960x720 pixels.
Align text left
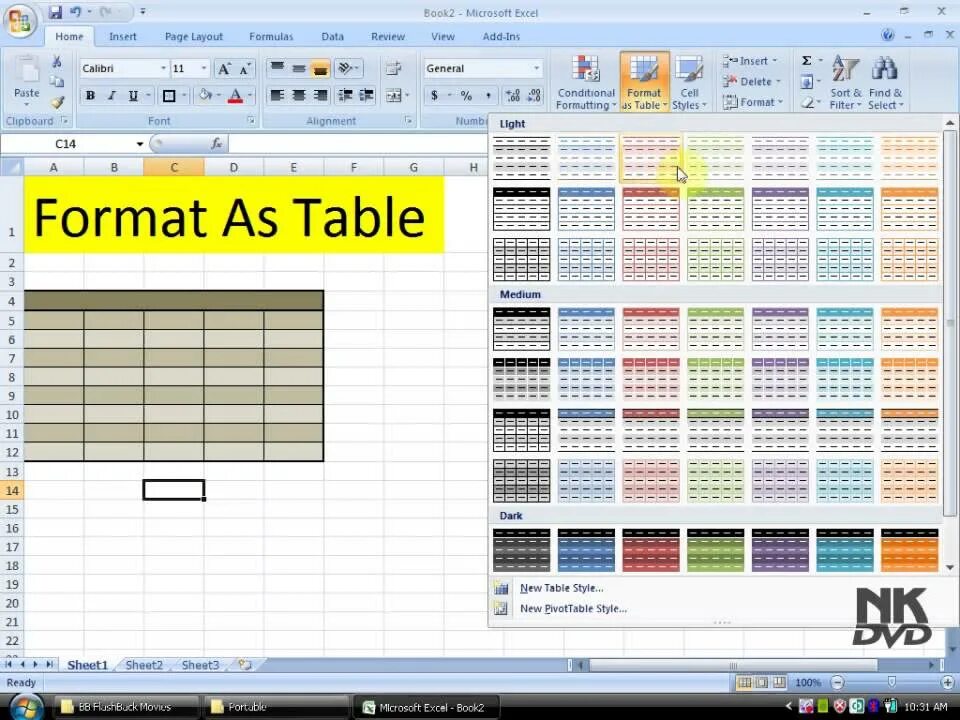pyautogui.click(x=277, y=96)
